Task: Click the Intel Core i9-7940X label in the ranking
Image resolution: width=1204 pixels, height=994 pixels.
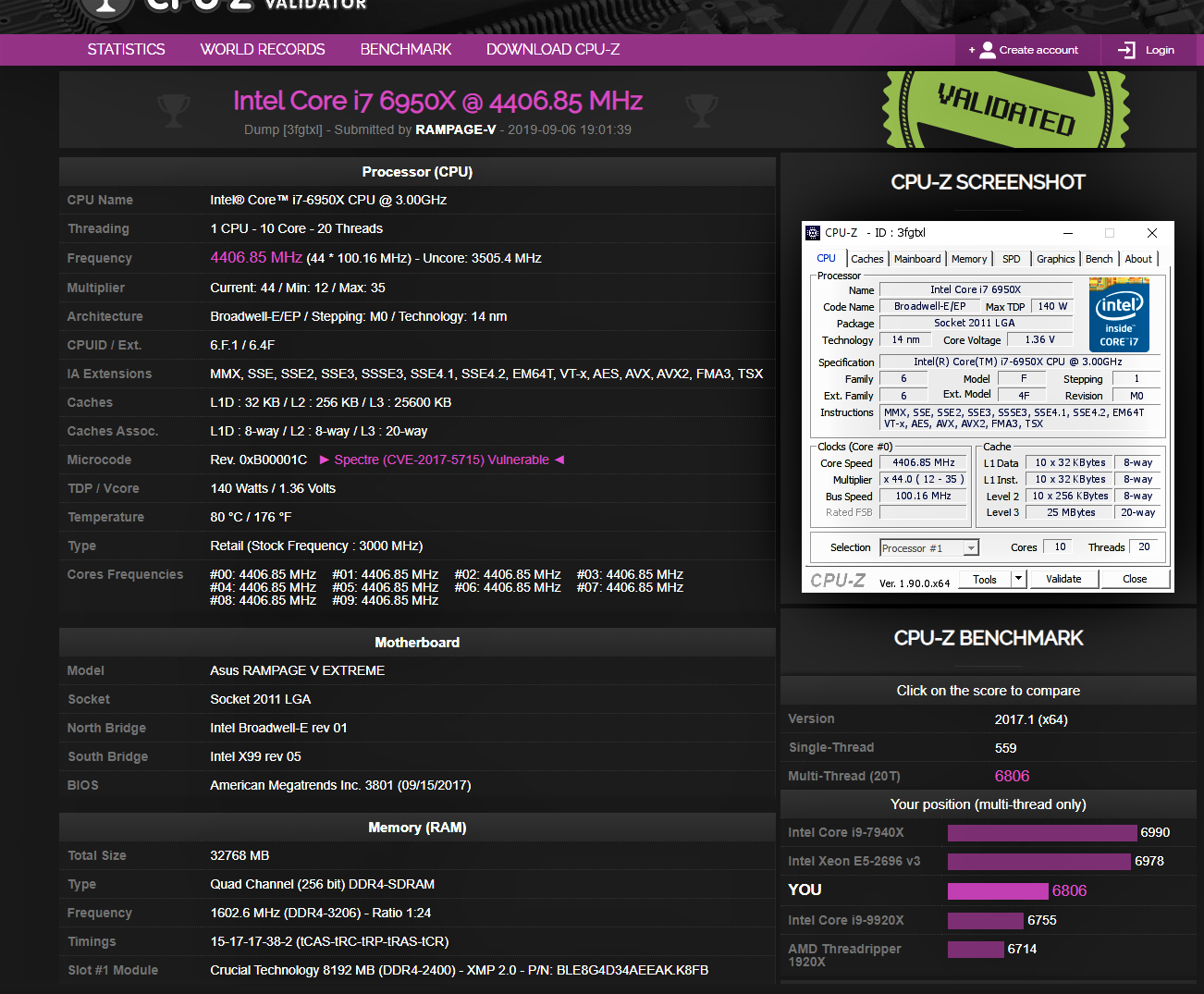Action: (846, 833)
